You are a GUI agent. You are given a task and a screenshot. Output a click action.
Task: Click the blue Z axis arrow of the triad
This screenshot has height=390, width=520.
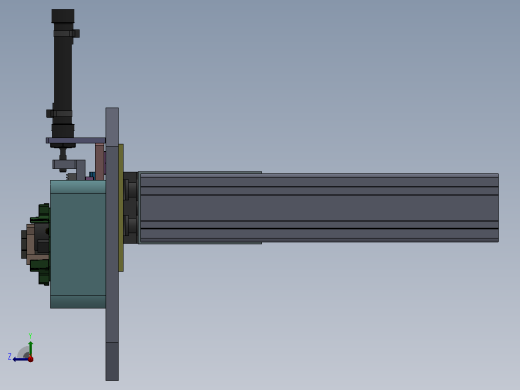[20, 359]
